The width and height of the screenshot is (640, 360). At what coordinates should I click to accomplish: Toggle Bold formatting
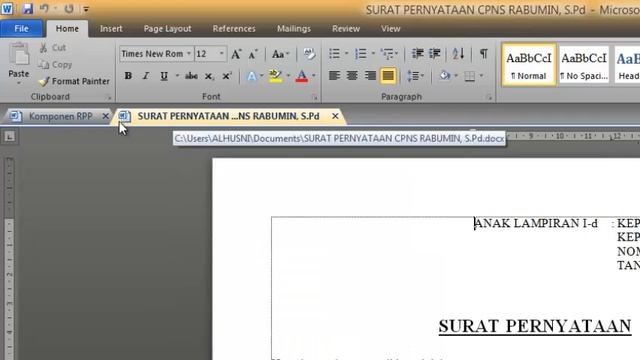coord(128,76)
